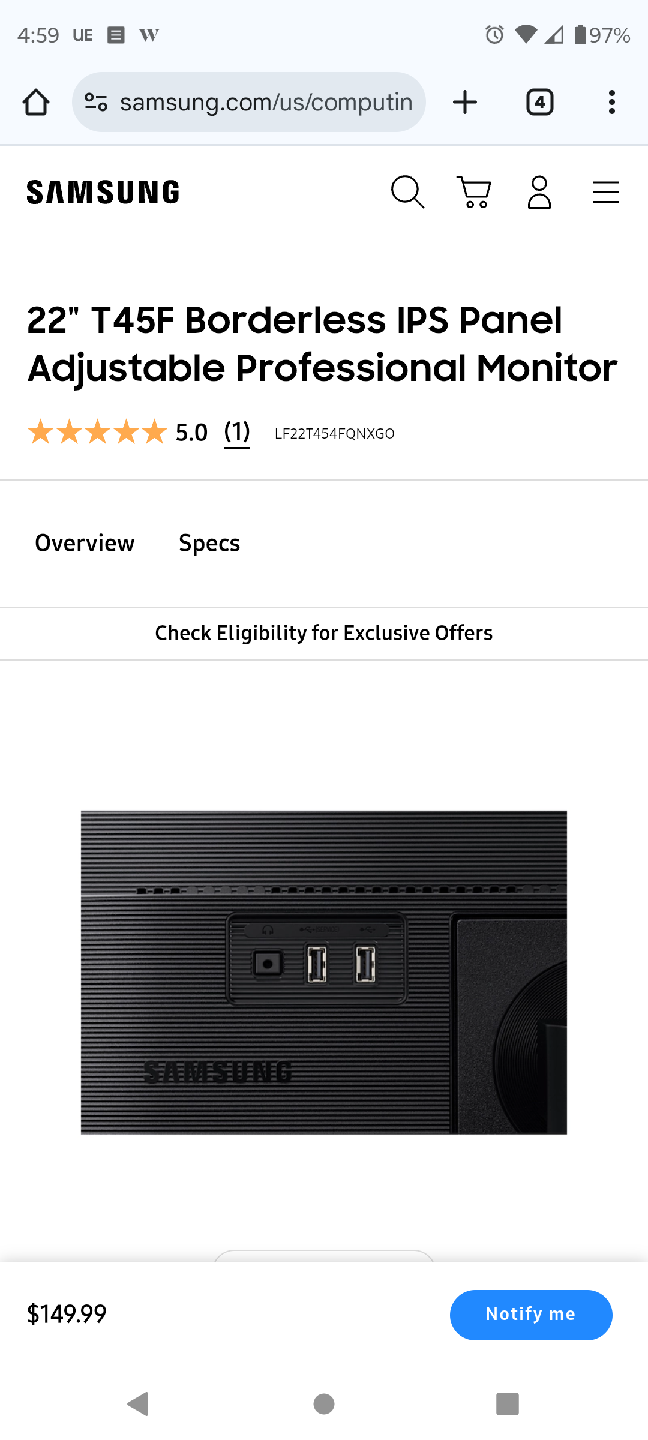This screenshot has width=648, height=1440.
Task: Tap the Chrome home icon
Action: point(36,102)
